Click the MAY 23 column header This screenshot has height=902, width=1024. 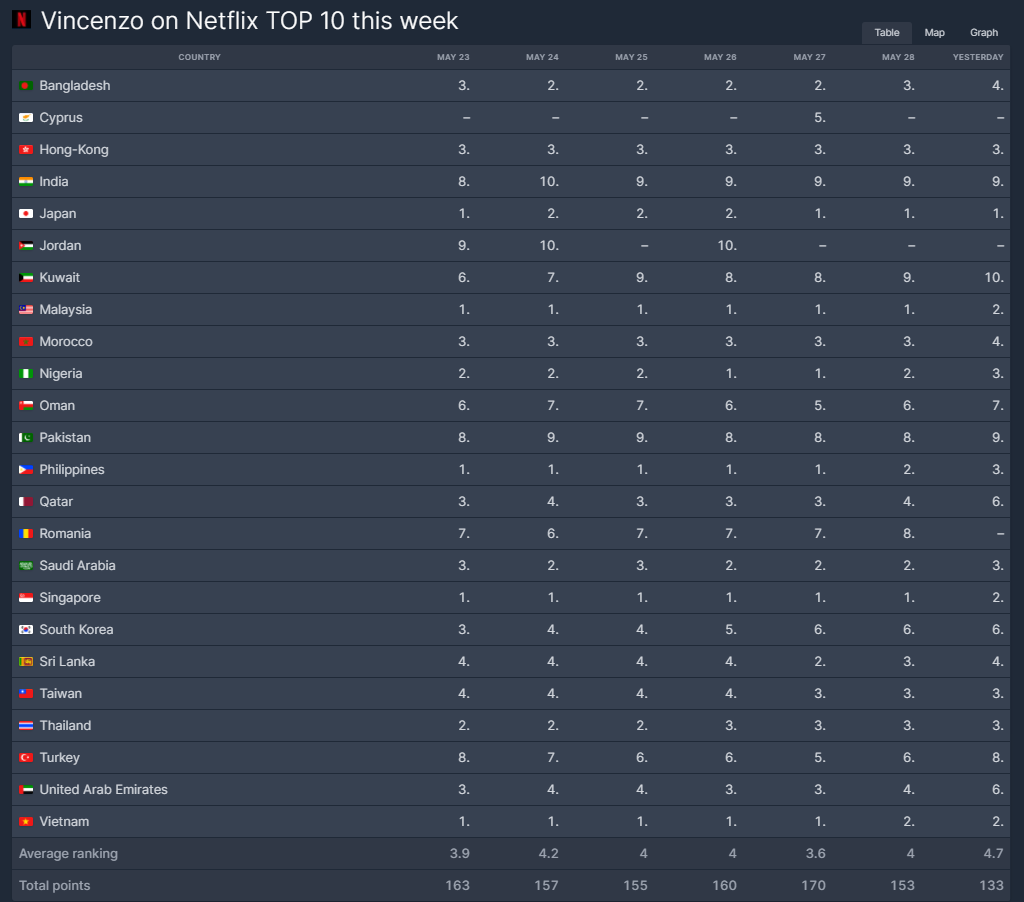click(453, 57)
